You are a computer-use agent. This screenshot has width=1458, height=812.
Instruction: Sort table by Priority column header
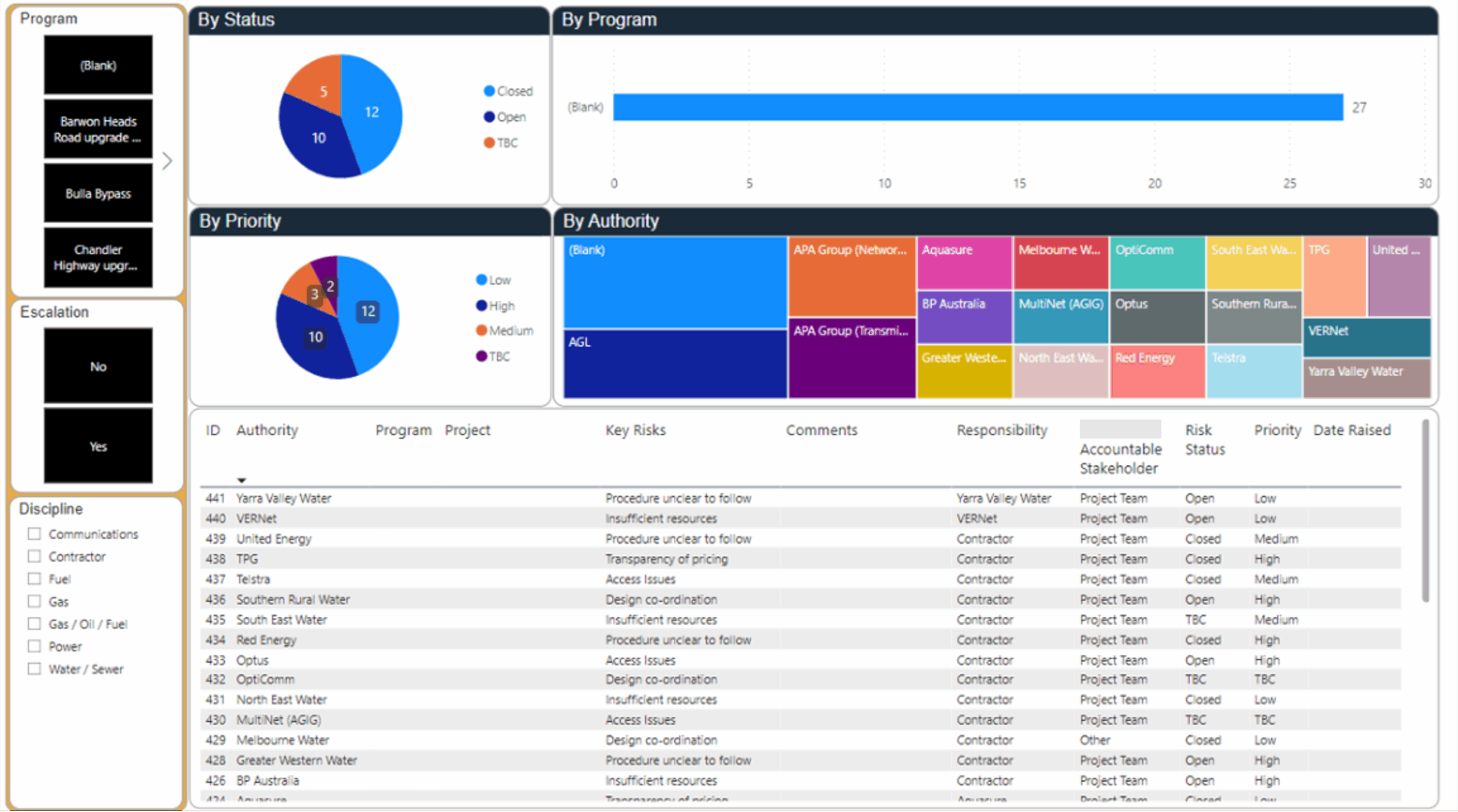click(x=1277, y=430)
